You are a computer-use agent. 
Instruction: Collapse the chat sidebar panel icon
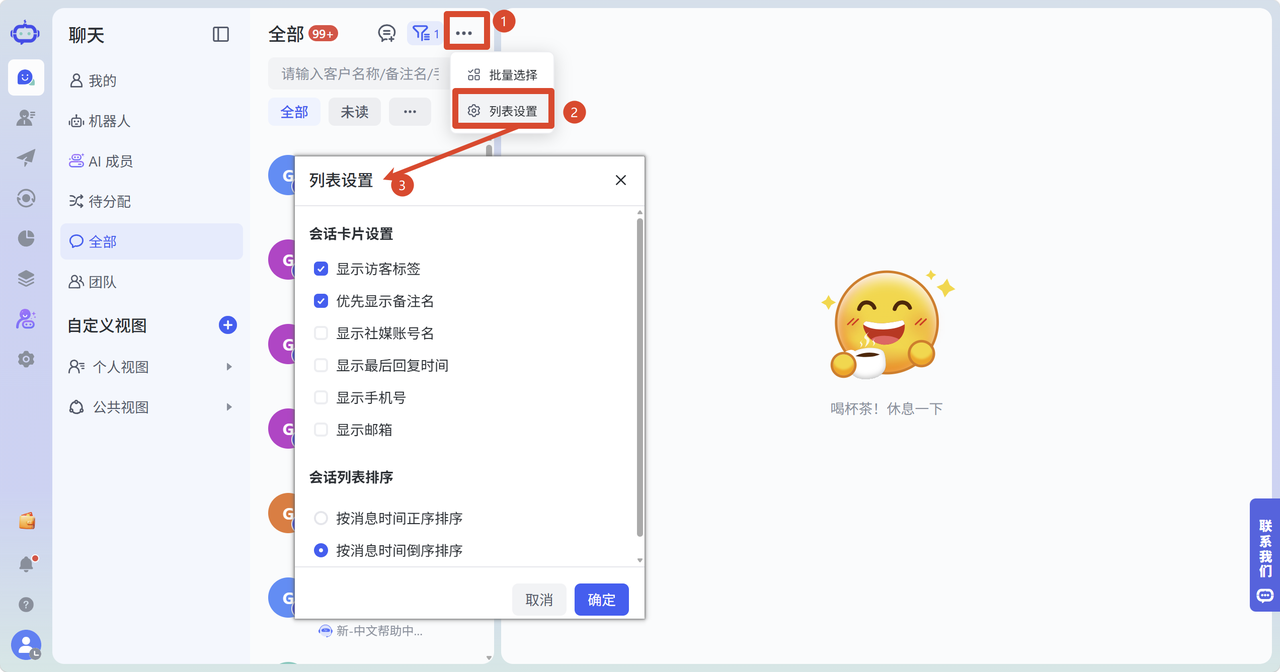point(221,34)
